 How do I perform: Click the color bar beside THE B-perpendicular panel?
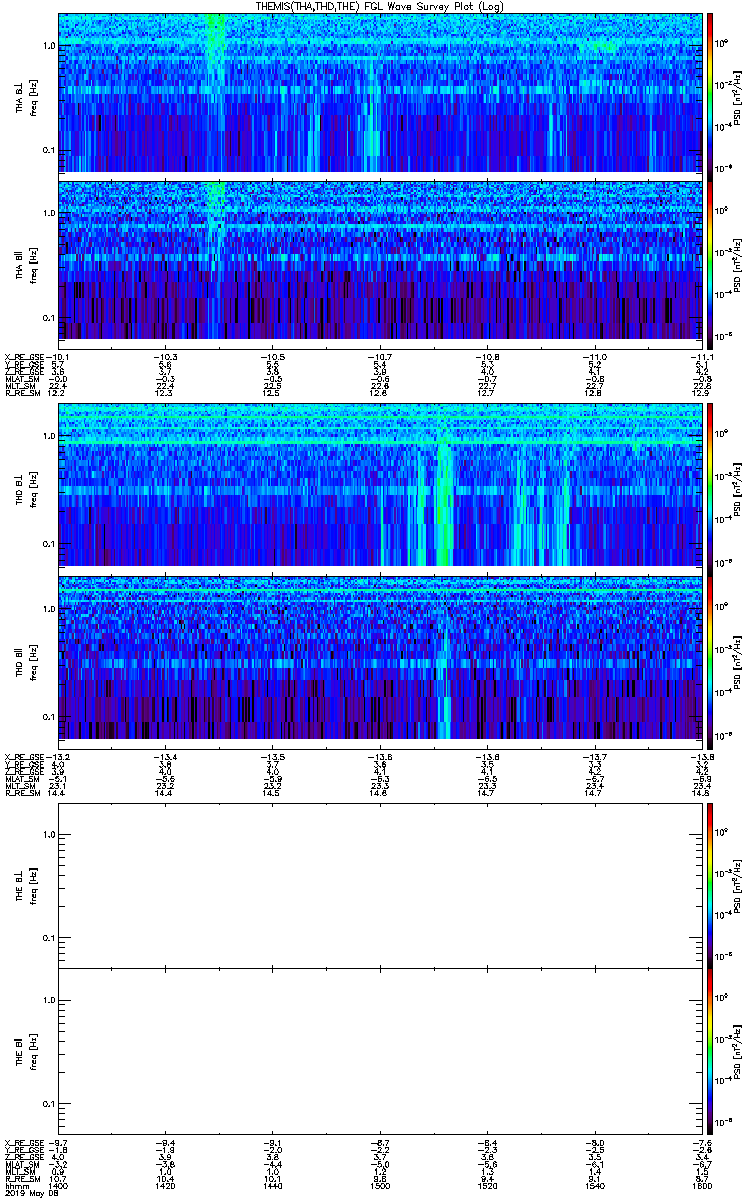710,886
